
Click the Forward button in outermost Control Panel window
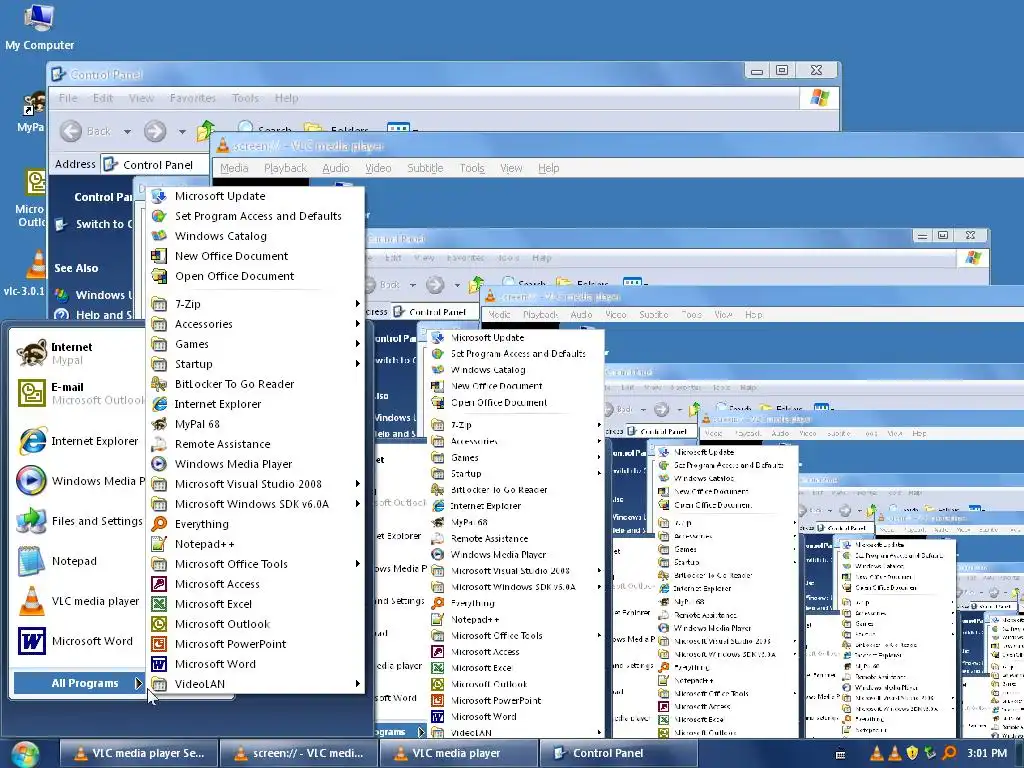[x=155, y=131]
